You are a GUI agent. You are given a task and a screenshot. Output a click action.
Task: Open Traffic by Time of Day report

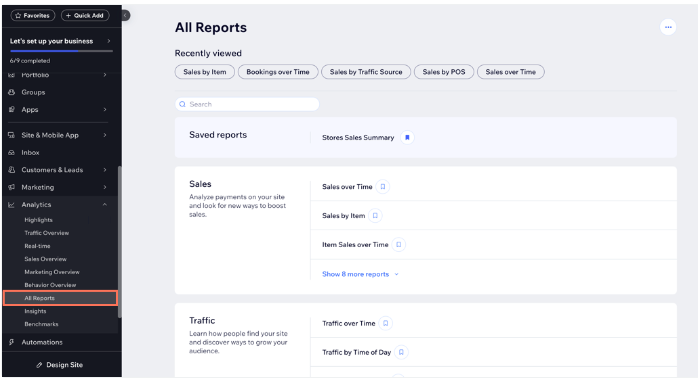point(356,352)
